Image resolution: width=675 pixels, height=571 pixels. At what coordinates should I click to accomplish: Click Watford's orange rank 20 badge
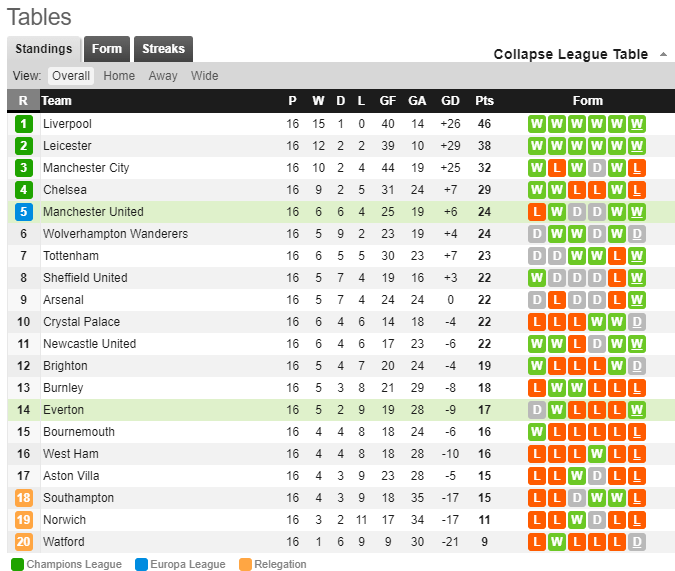[x=24, y=542]
